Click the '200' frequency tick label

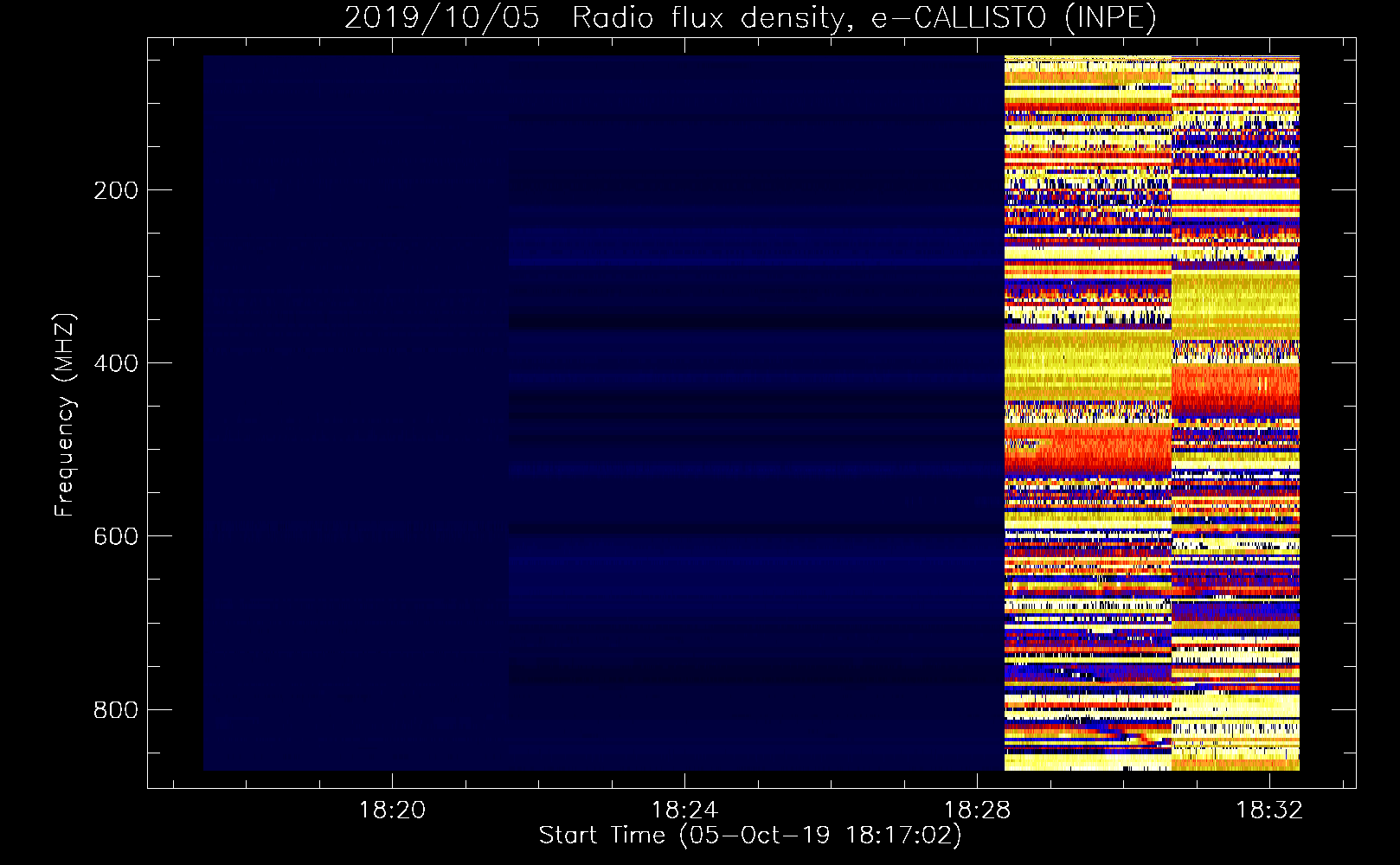116,190
